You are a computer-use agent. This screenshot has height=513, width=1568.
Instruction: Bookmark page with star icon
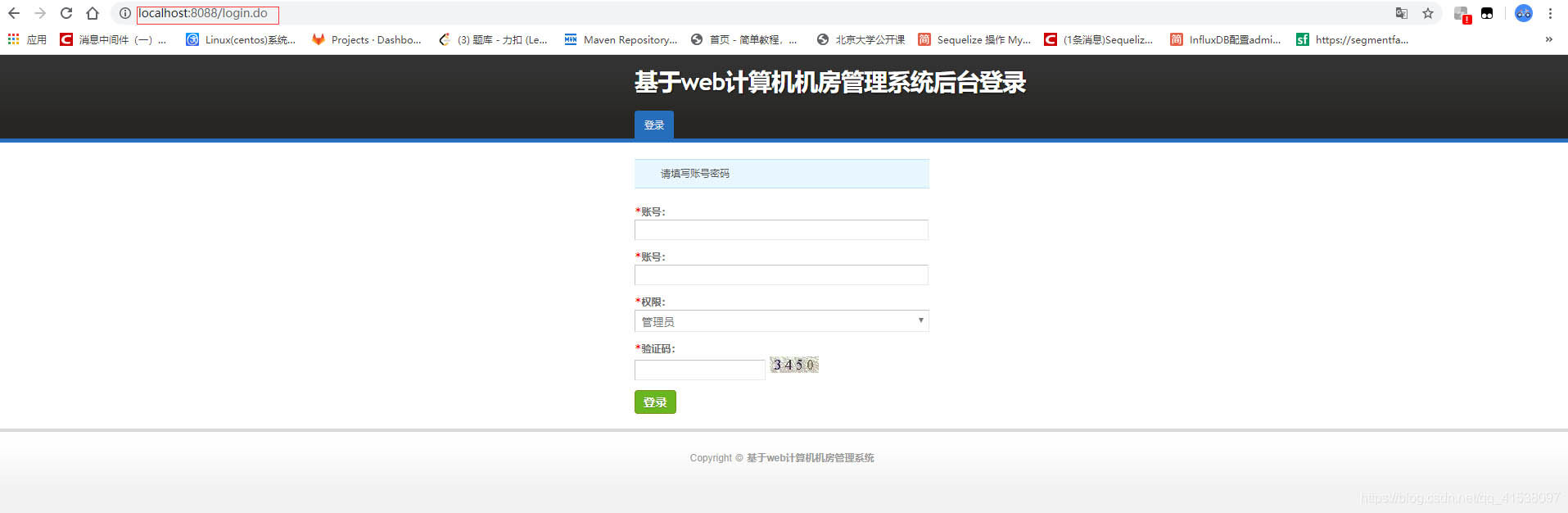(x=1428, y=13)
